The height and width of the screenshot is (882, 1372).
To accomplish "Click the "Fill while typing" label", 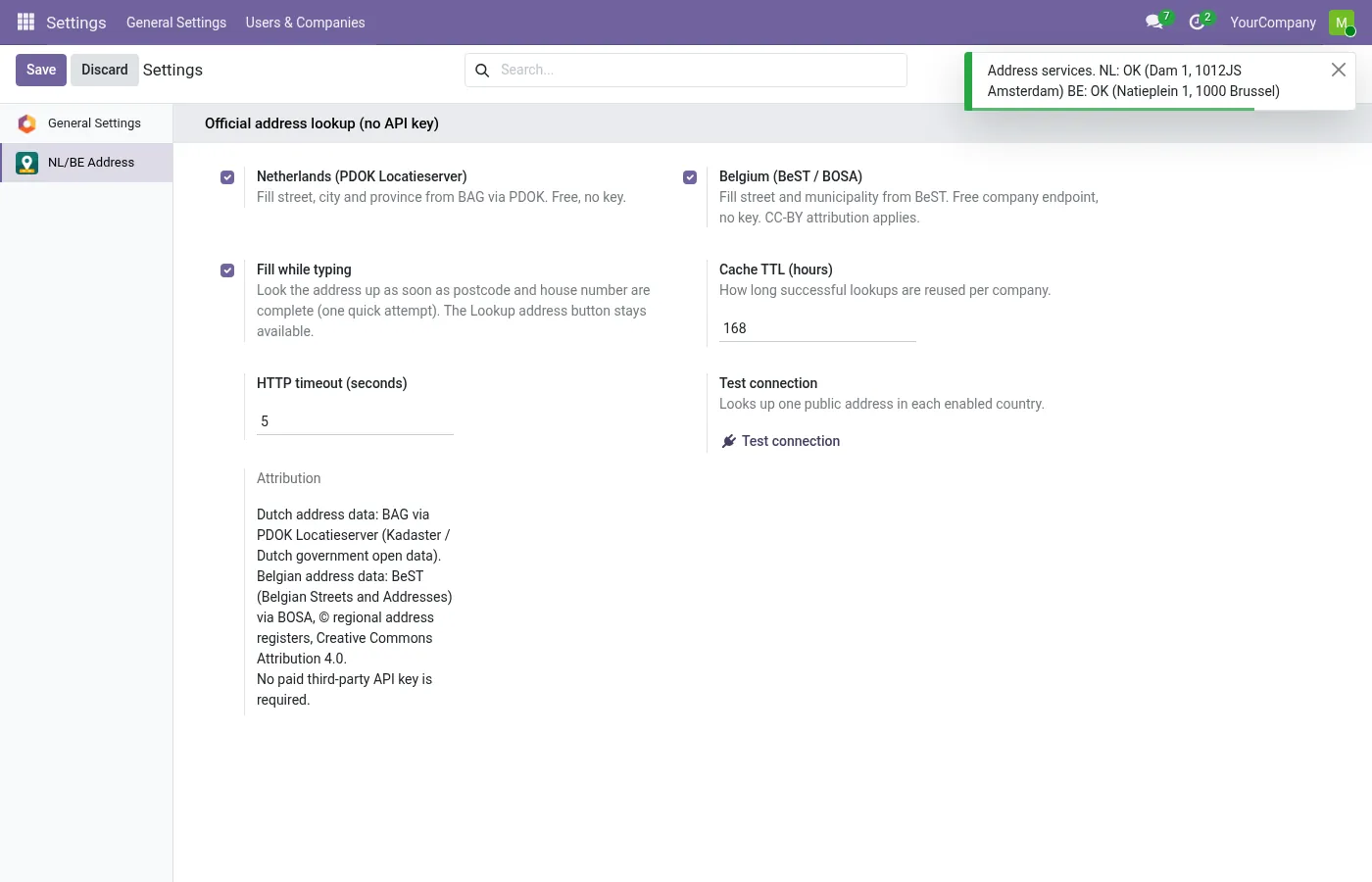I will coord(304,269).
